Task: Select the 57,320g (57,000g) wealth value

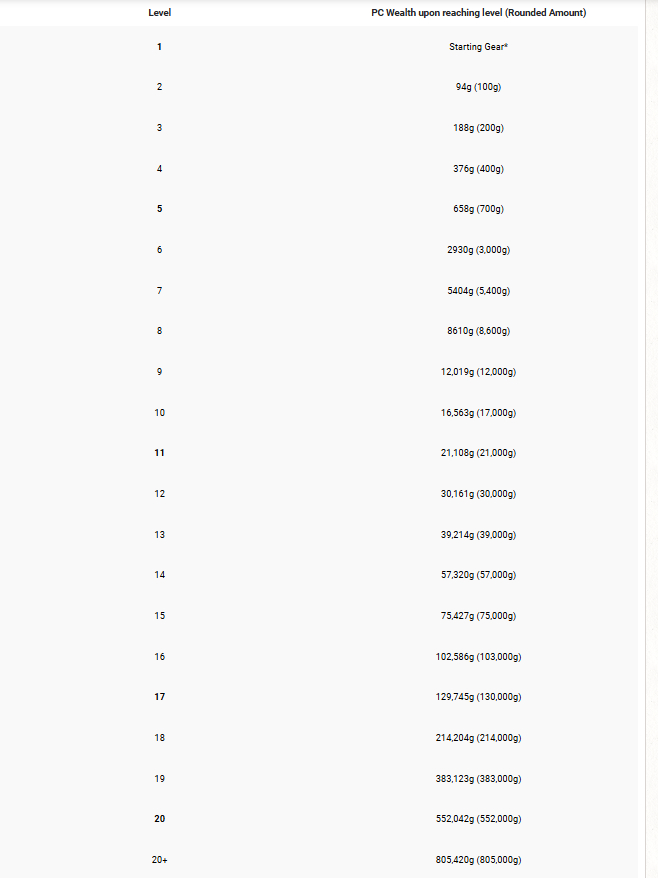Action: click(478, 575)
